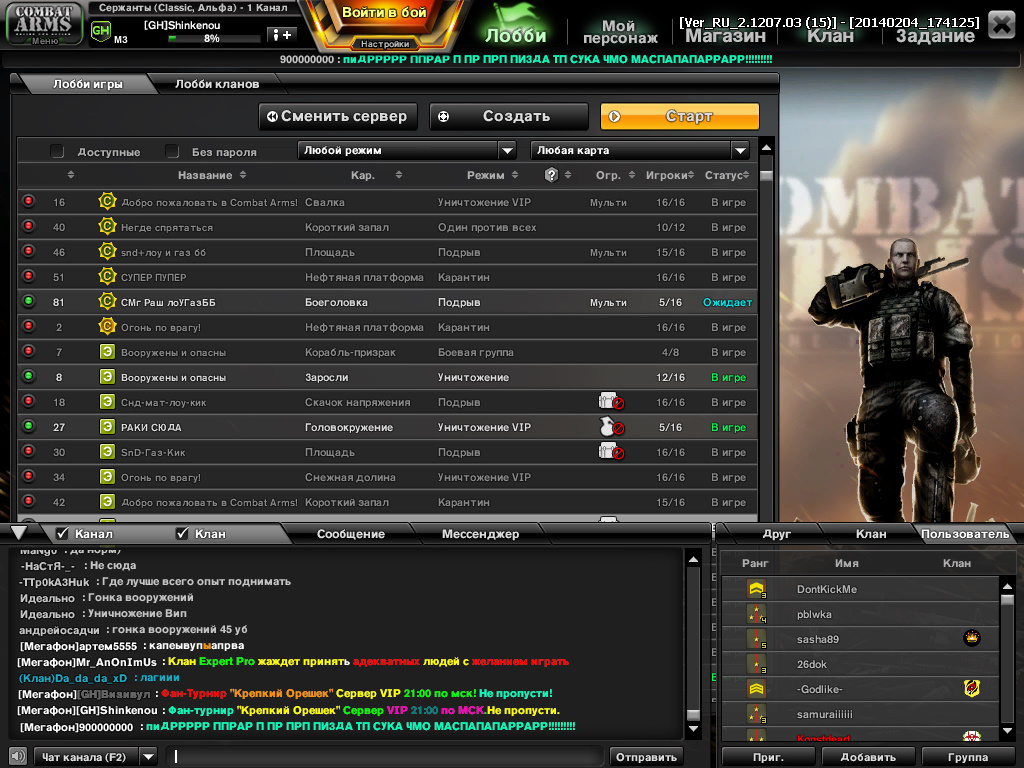
Task: Click DontKickMe's rank insignia
Action: point(756,589)
